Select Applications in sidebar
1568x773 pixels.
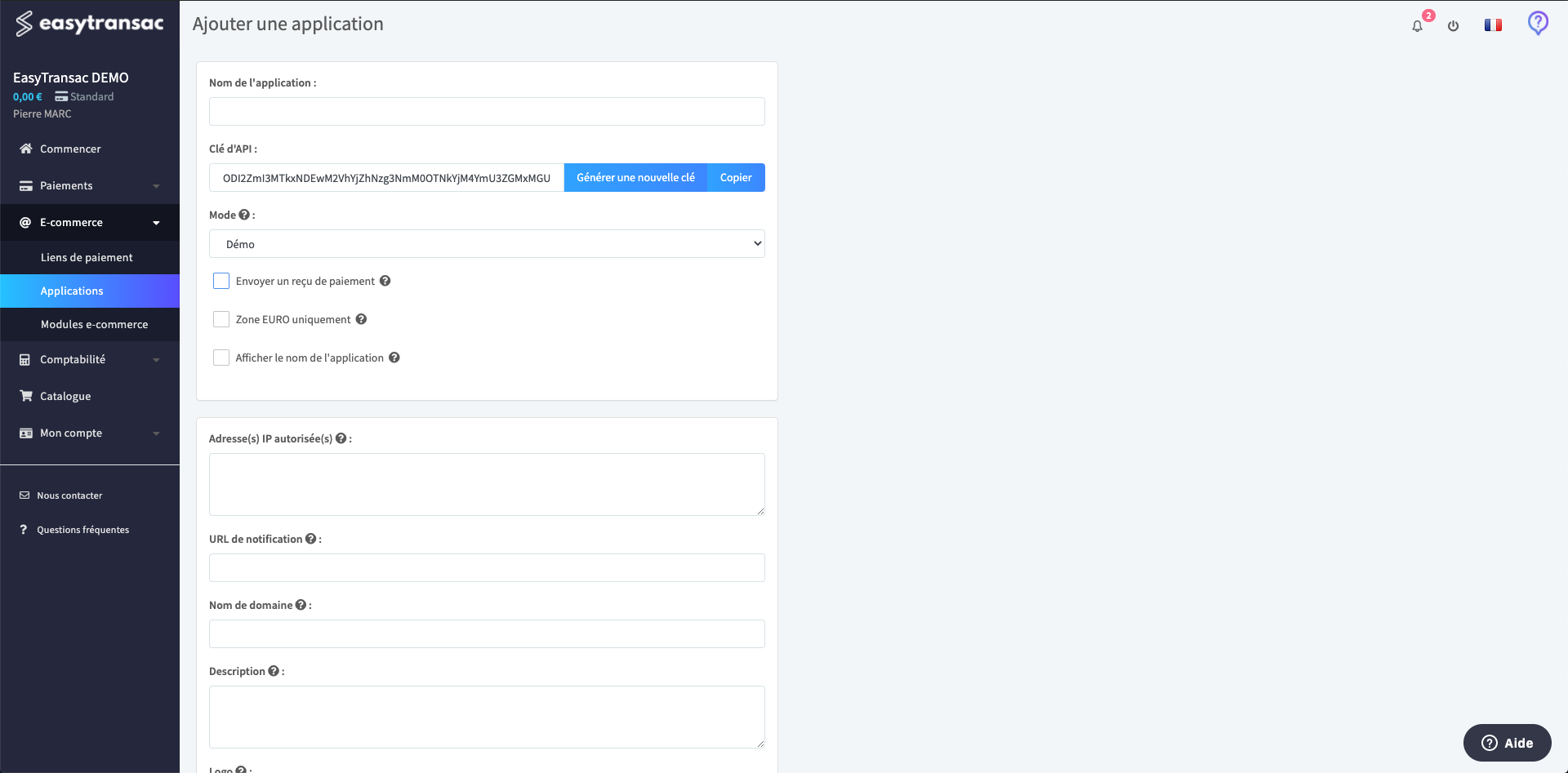click(x=90, y=291)
